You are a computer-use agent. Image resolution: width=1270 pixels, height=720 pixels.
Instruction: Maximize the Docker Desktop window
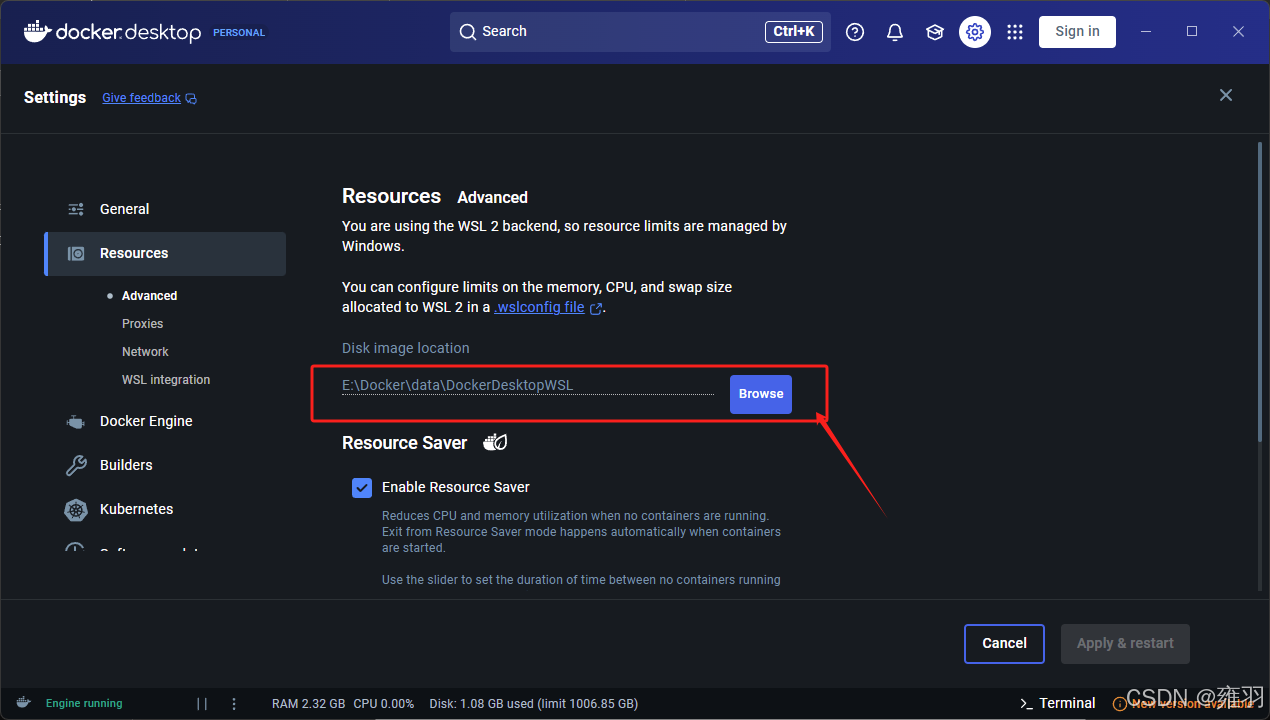click(1192, 32)
